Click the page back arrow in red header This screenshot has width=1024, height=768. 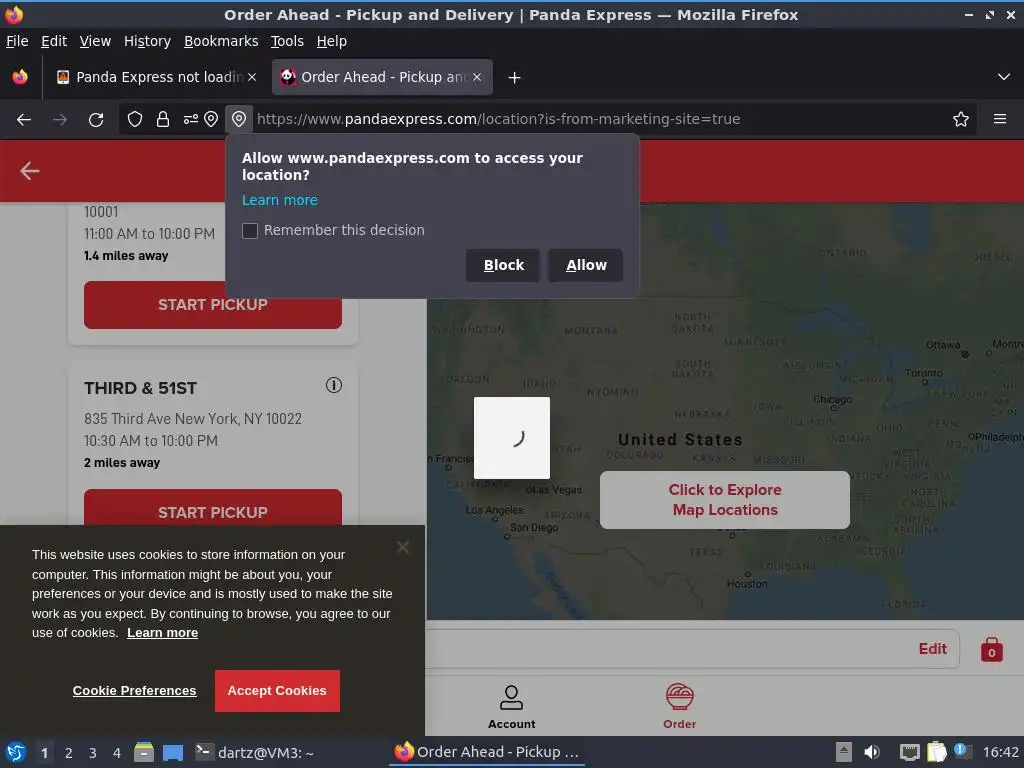pos(29,171)
